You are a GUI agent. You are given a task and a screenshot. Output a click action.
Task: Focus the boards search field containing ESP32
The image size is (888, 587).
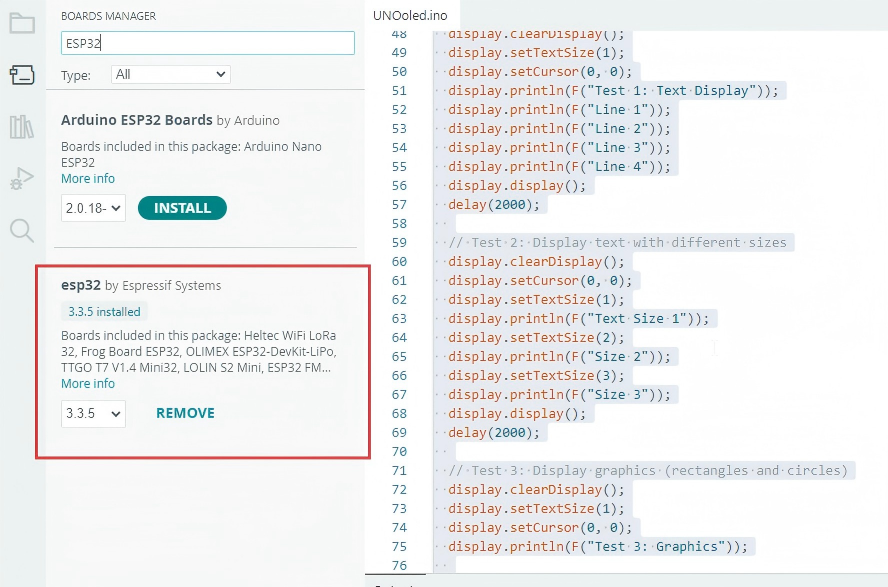[207, 43]
